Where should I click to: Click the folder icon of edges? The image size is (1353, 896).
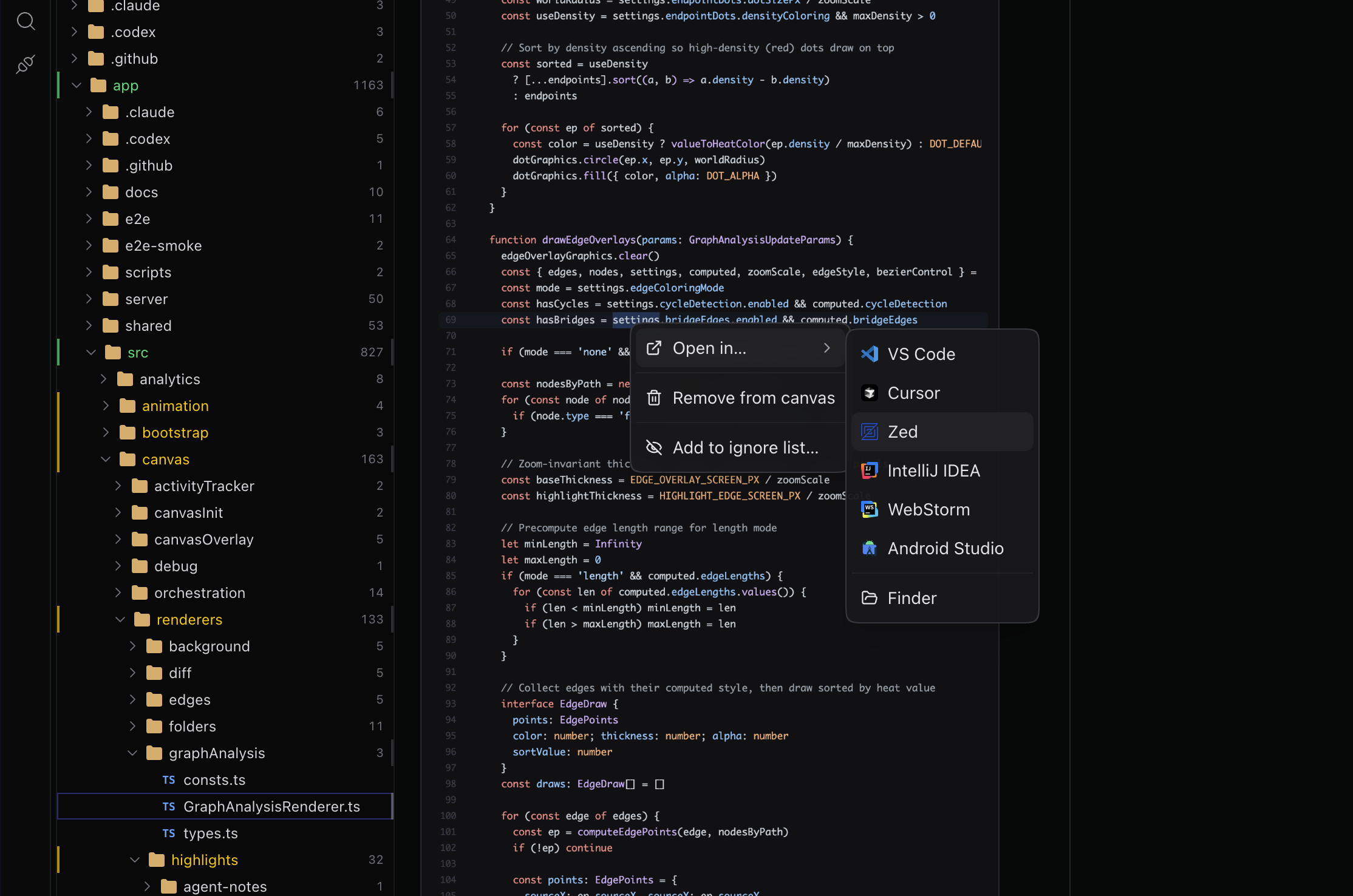tap(154, 700)
